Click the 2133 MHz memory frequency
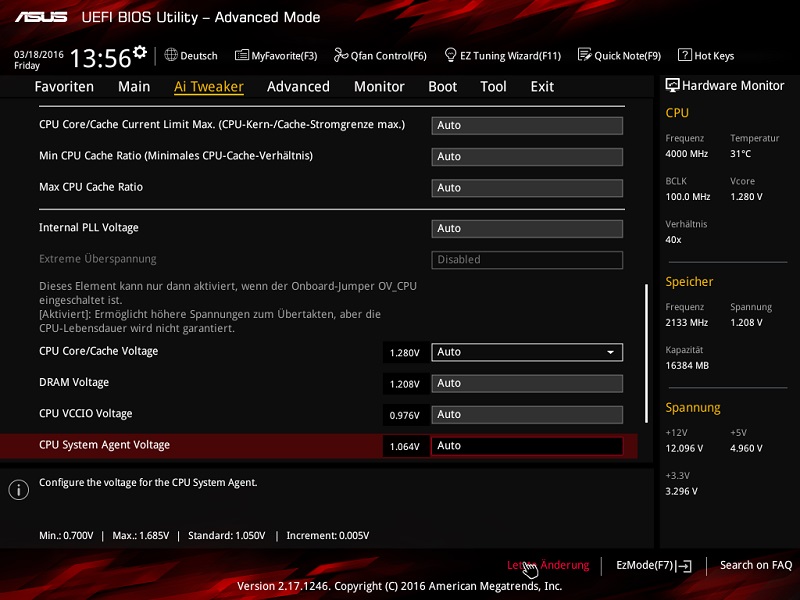 (x=686, y=322)
